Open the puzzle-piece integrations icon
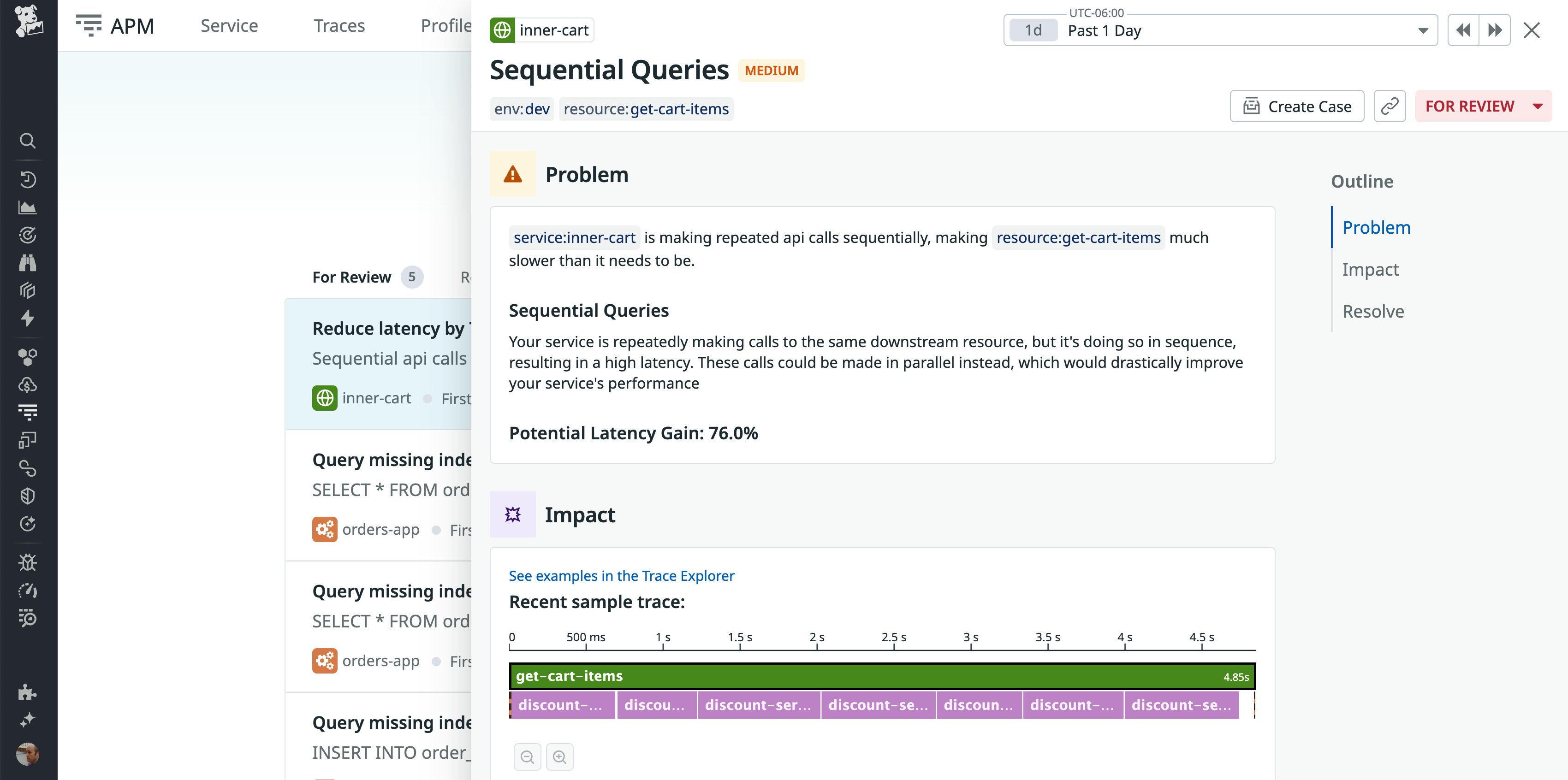The image size is (1568, 780). 27,692
